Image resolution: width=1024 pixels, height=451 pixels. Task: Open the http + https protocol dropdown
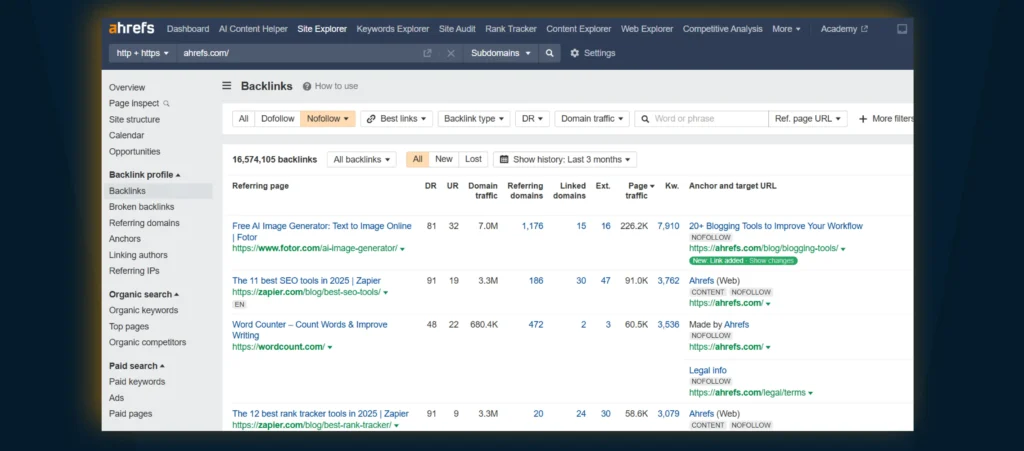point(144,53)
